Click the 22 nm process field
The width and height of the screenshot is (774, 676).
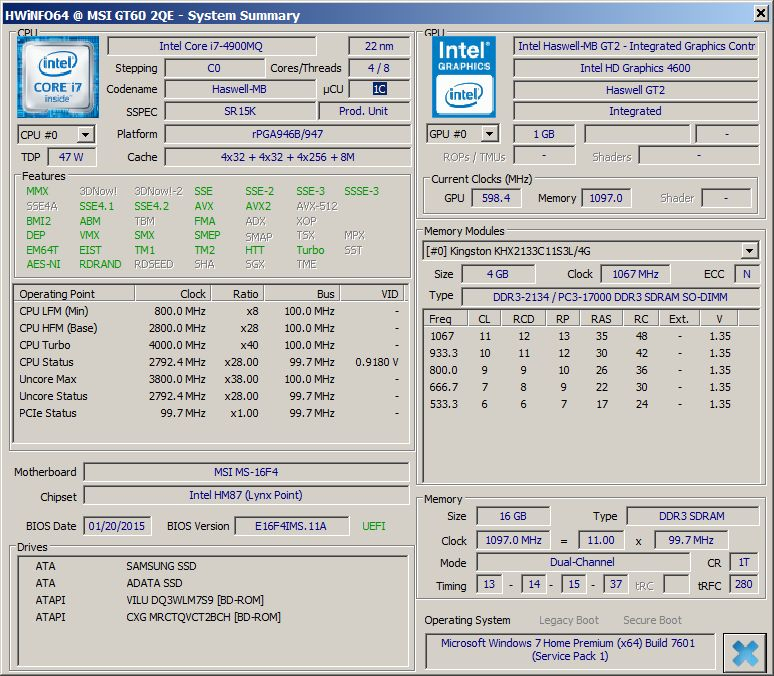coord(379,46)
